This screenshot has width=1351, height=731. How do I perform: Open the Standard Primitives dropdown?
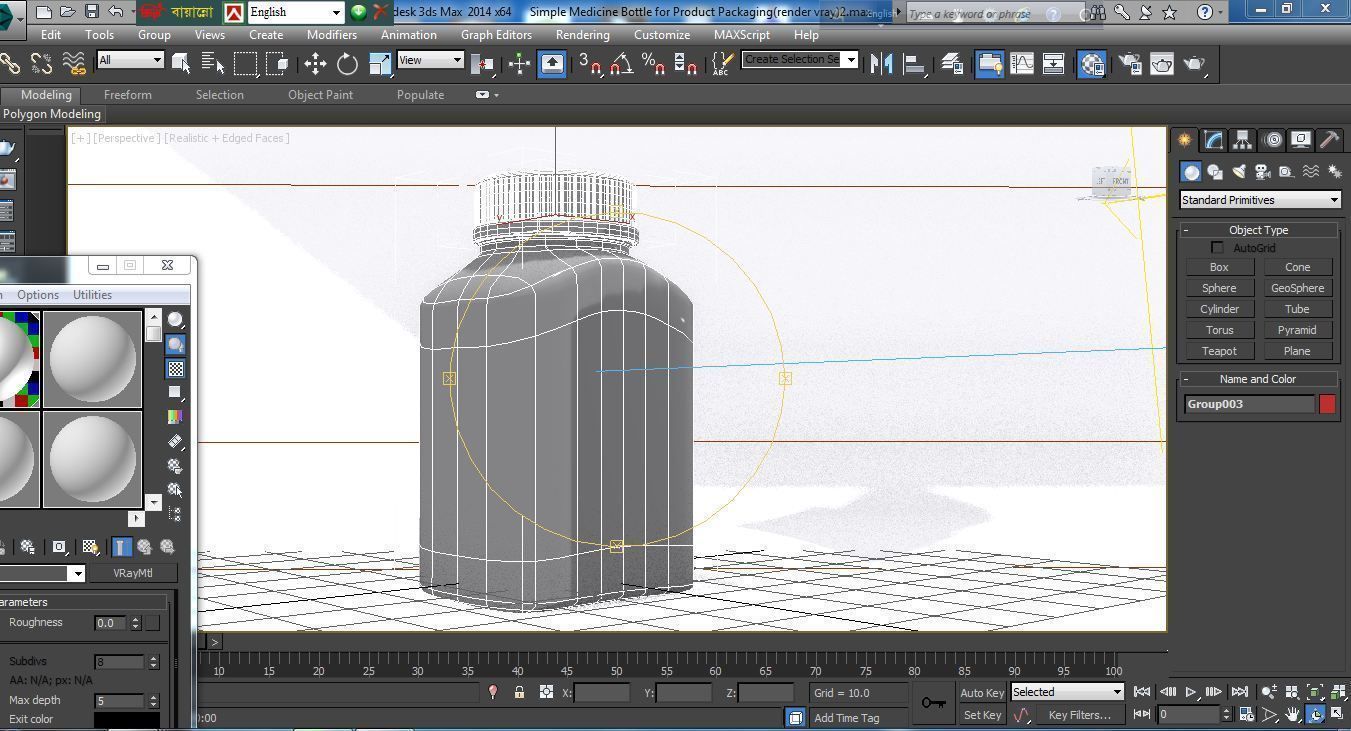pos(1260,200)
